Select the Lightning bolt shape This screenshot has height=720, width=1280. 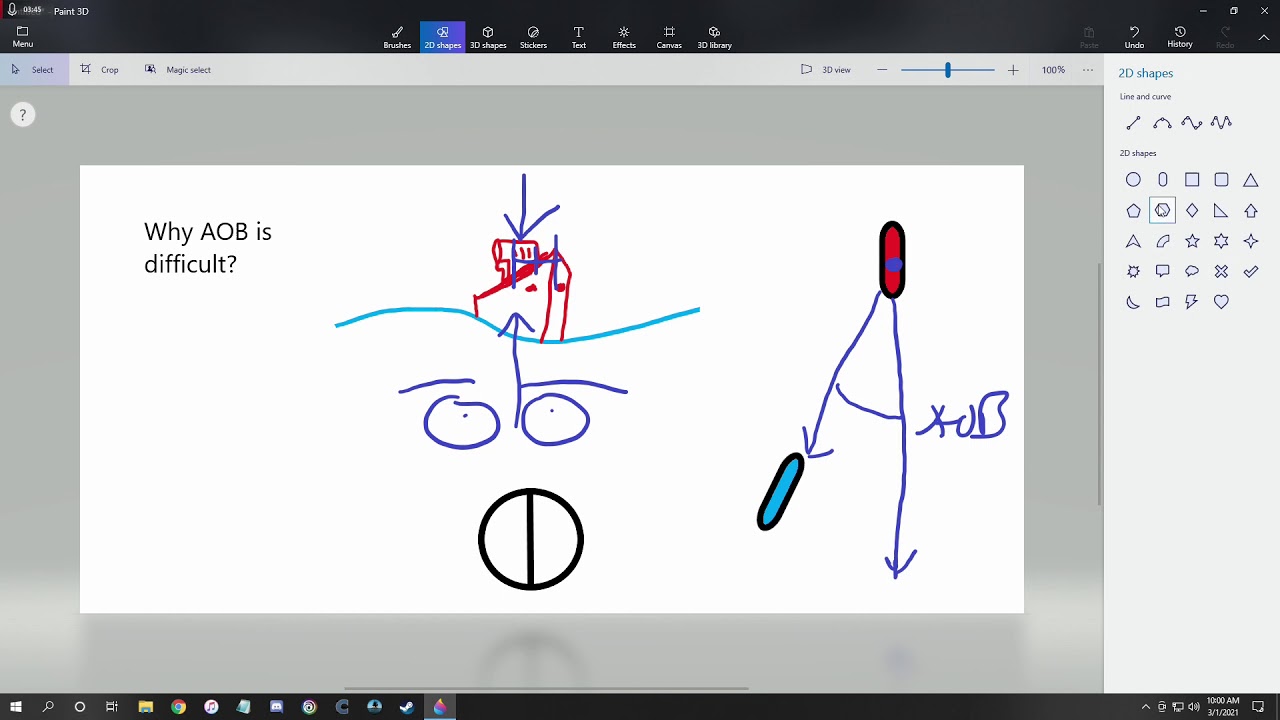pyautogui.click(x=1192, y=302)
